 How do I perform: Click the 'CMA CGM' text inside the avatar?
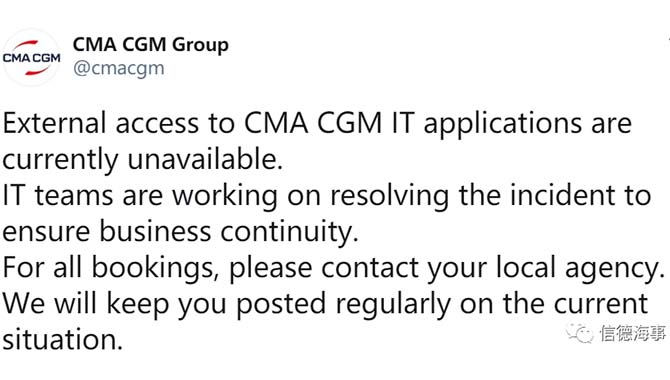tap(32, 58)
